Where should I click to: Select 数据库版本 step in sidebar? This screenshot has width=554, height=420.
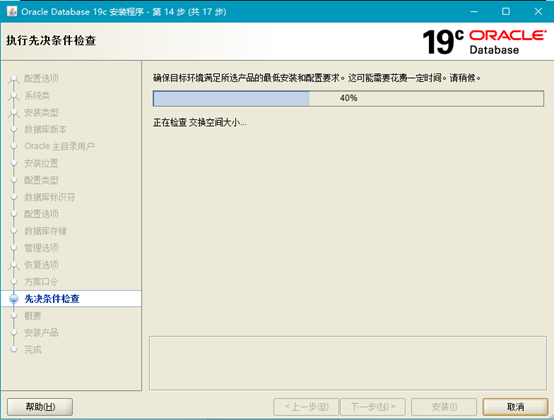[x=46, y=129]
